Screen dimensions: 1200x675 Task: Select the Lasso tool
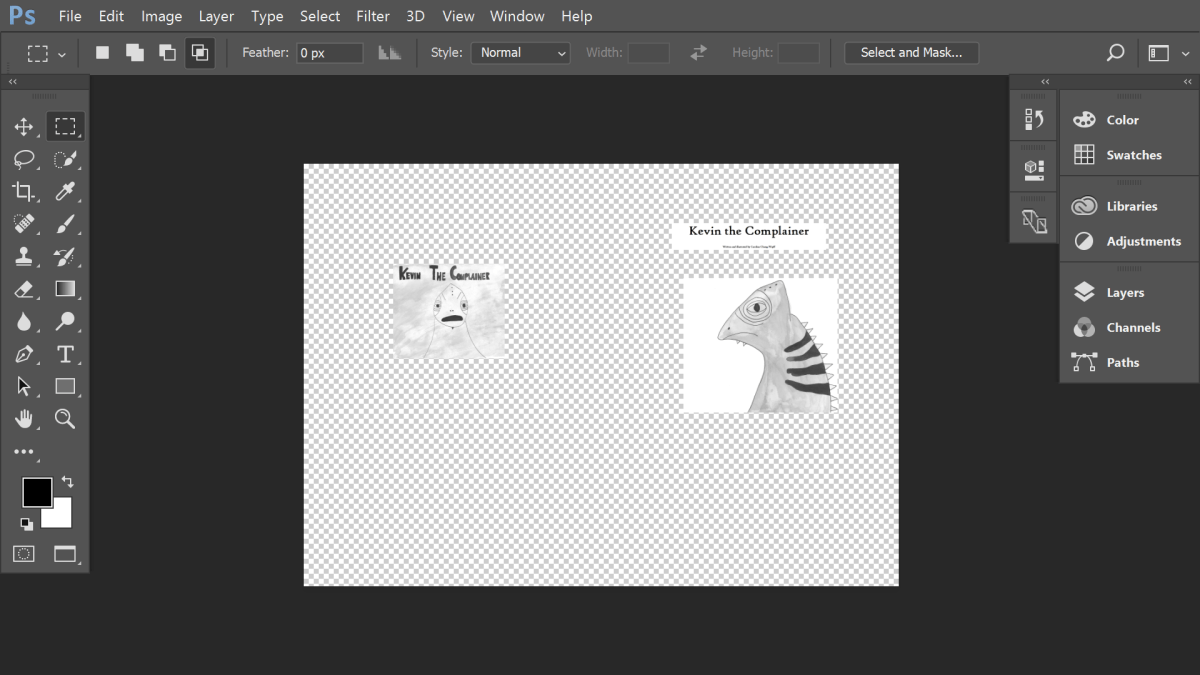[x=25, y=159]
